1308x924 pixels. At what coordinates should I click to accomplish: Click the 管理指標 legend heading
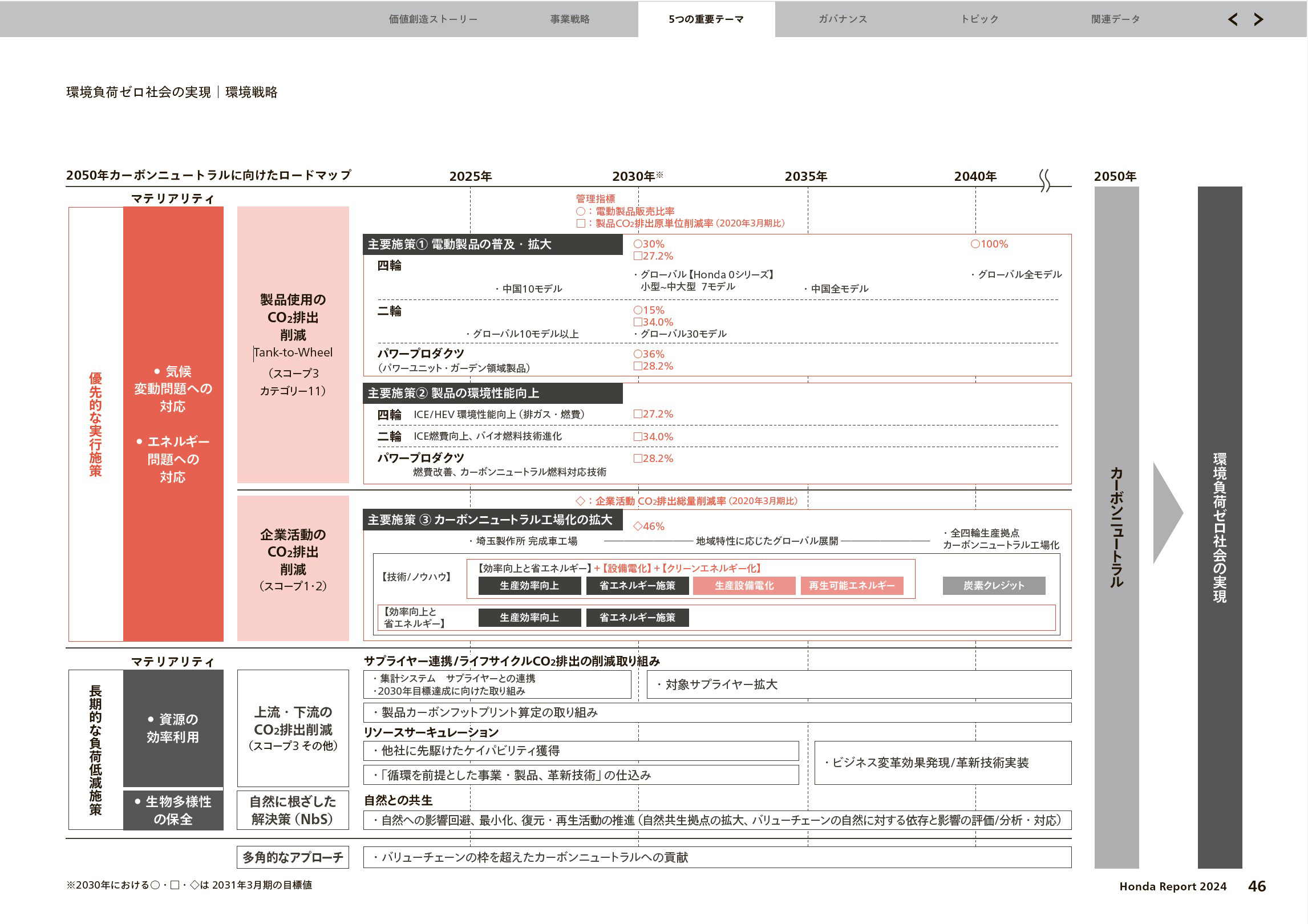[x=596, y=199]
